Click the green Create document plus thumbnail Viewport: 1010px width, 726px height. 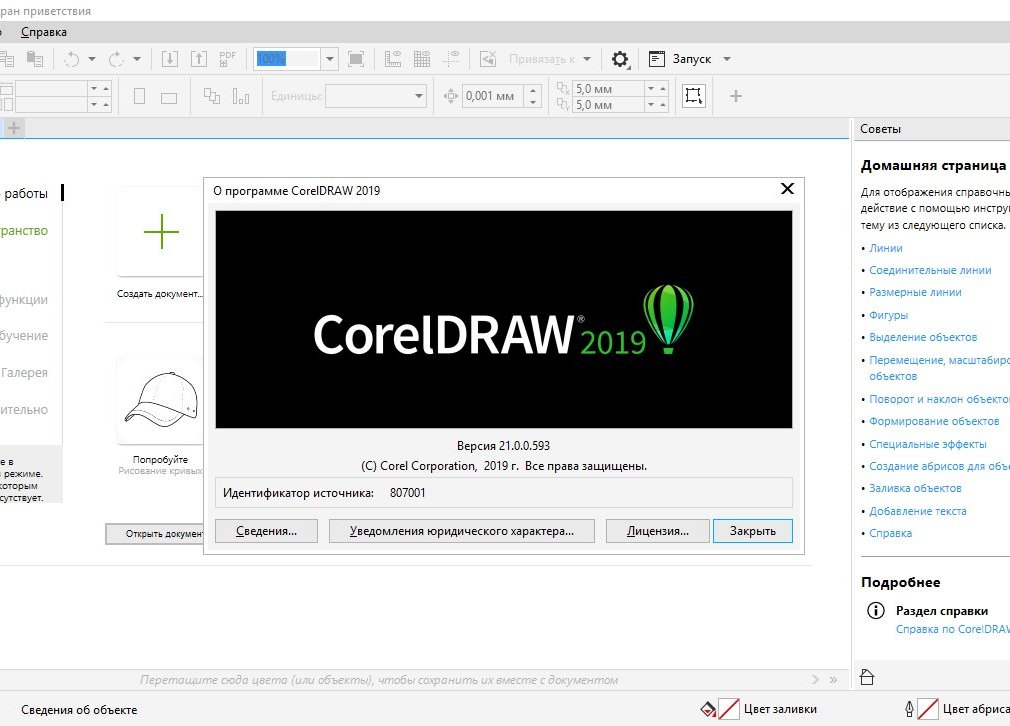click(x=161, y=232)
